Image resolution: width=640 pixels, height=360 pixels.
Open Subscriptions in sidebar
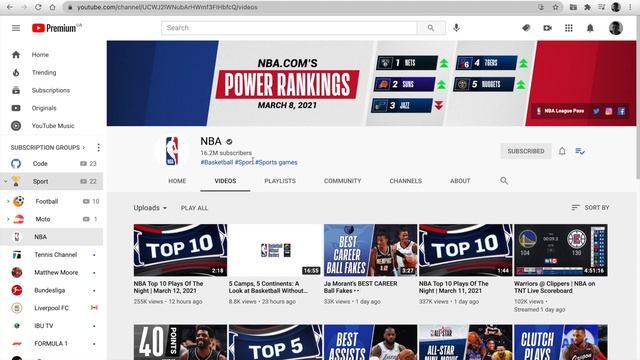coord(52,90)
